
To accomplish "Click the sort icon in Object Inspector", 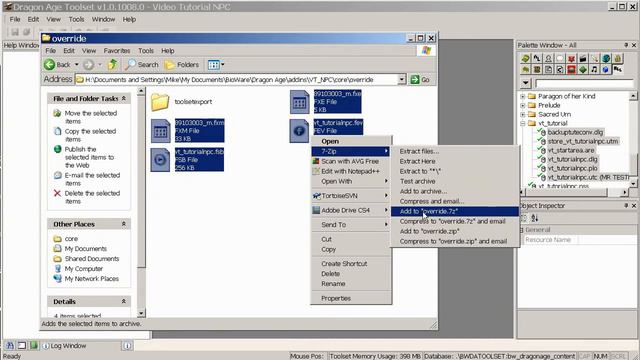I will [535, 218].
